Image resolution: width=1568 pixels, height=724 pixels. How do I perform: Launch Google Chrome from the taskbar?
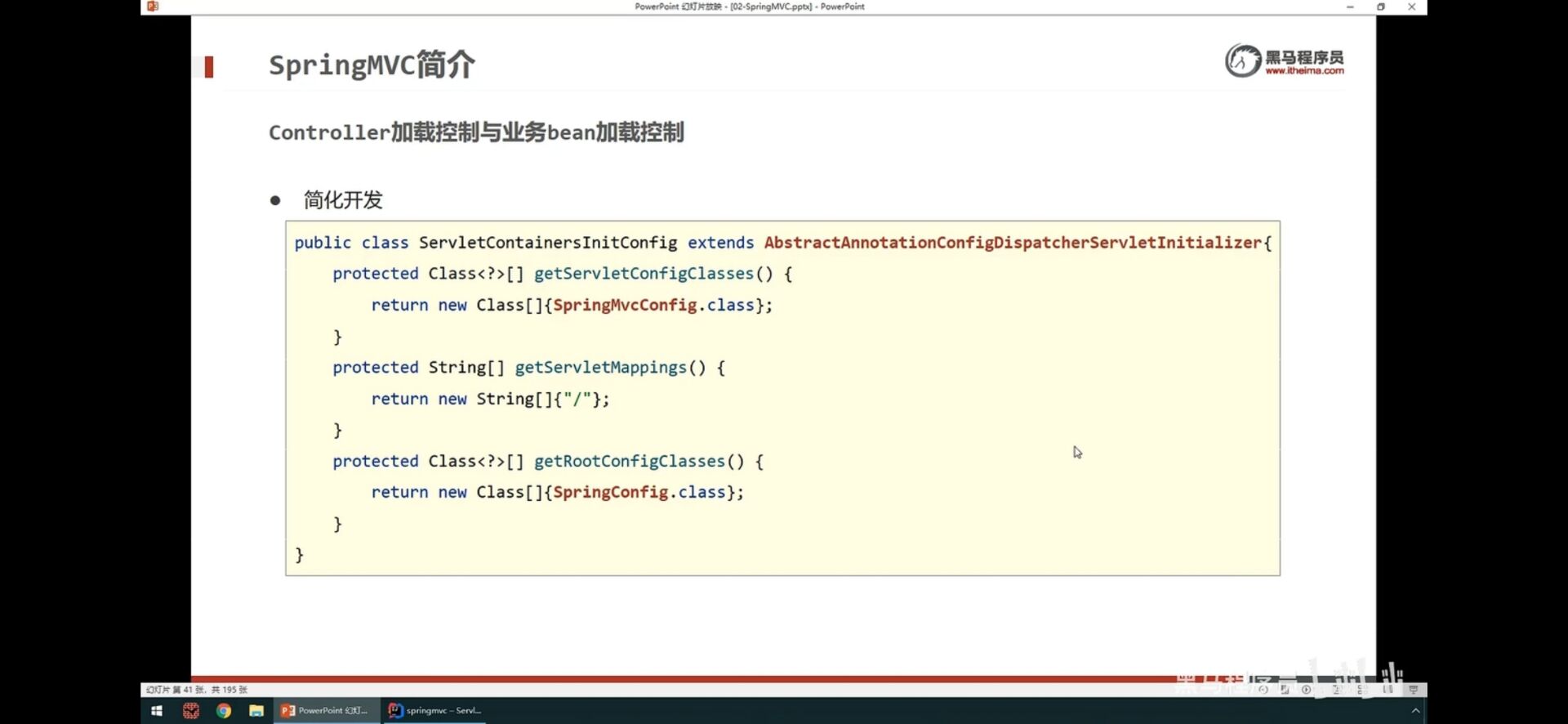pyautogui.click(x=224, y=711)
